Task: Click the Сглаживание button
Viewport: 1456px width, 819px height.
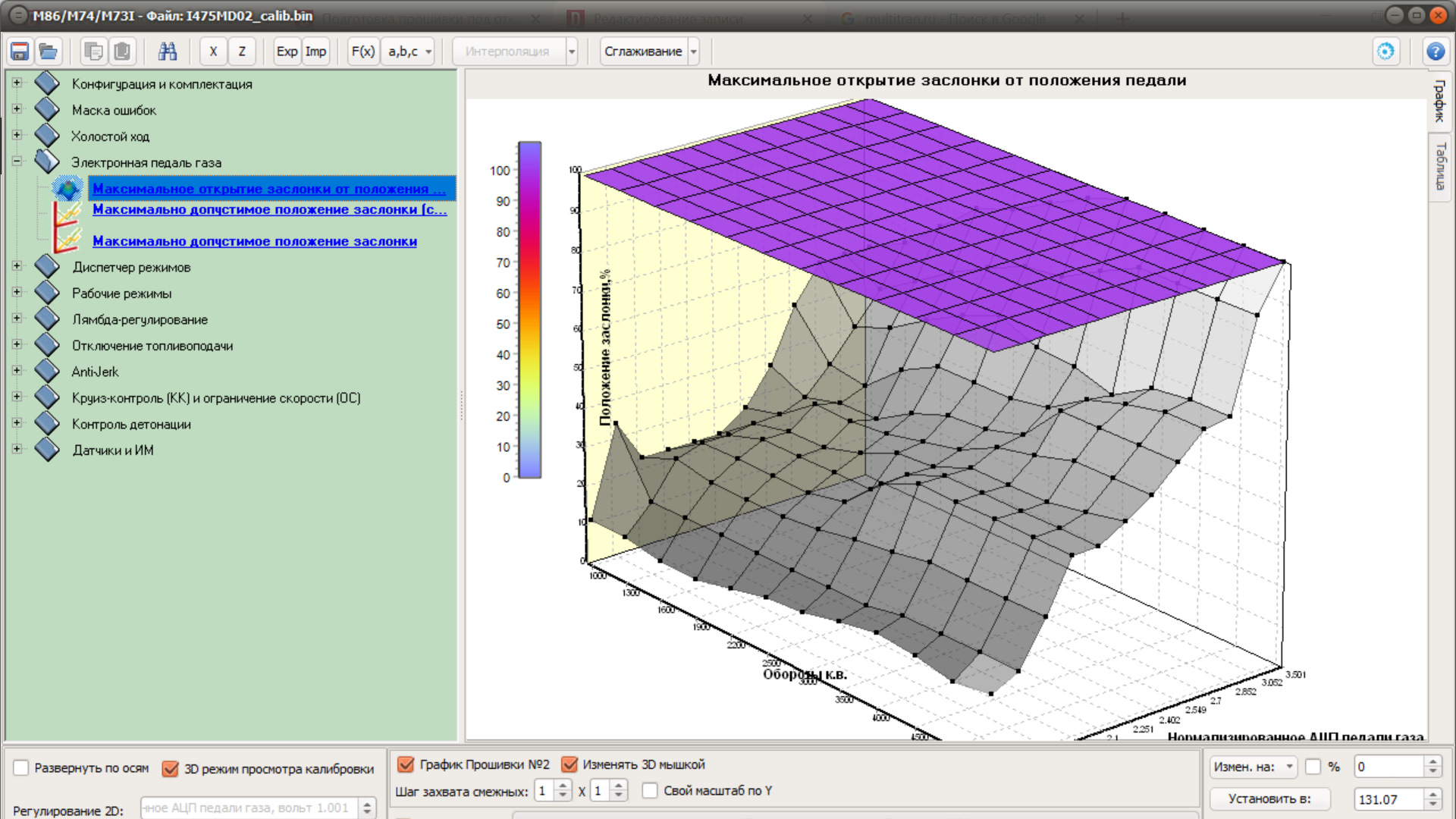Action: tap(643, 52)
